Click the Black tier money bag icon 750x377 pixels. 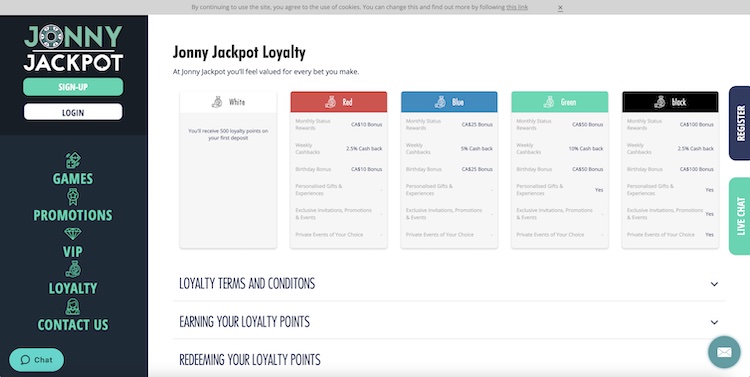click(660, 102)
